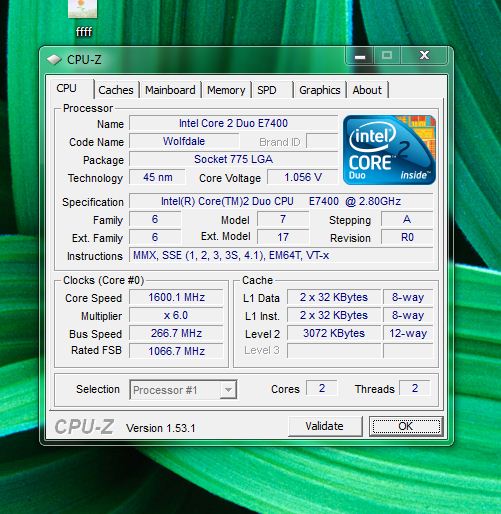
Task: Click the empty Brand ID field
Action: point(322,141)
